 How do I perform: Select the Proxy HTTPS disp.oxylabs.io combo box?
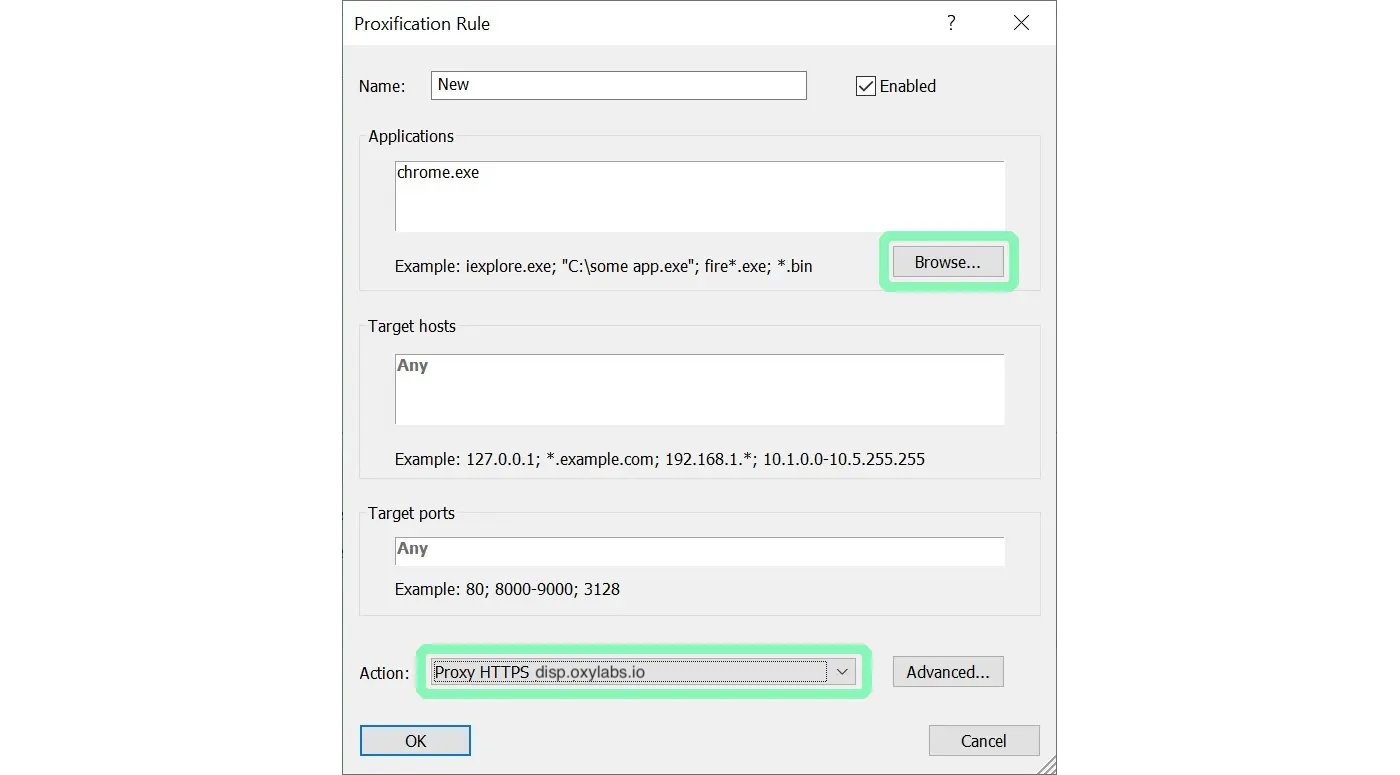[630, 672]
